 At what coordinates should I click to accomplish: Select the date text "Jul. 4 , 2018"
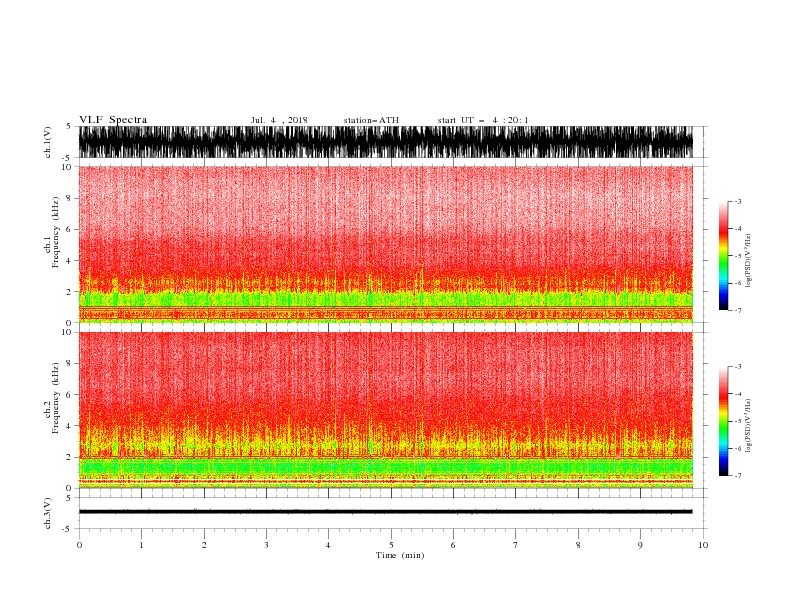[x=279, y=120]
